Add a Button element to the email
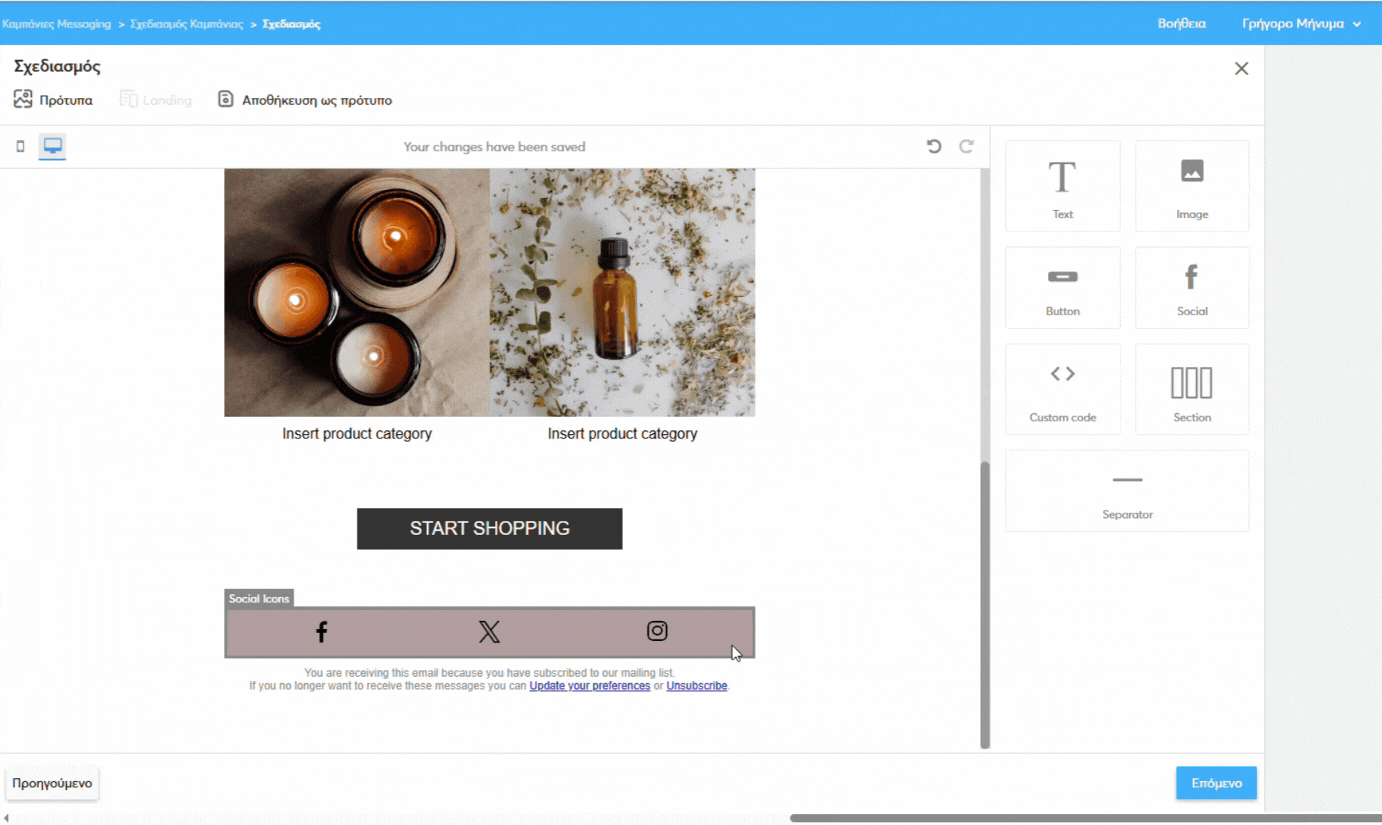 click(1062, 288)
